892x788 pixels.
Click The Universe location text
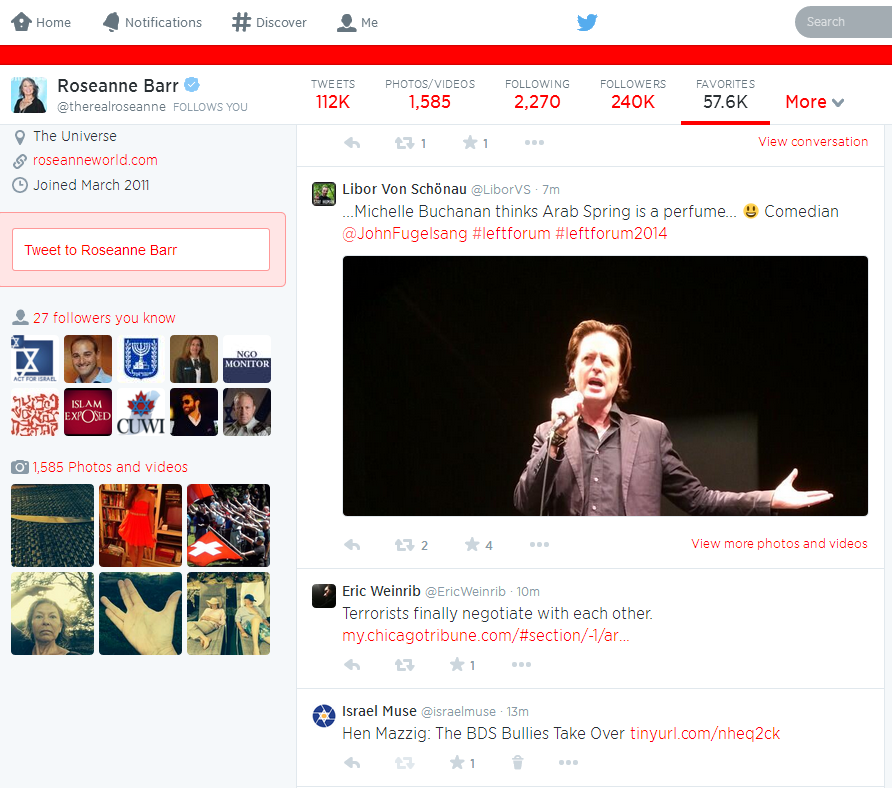coord(75,137)
